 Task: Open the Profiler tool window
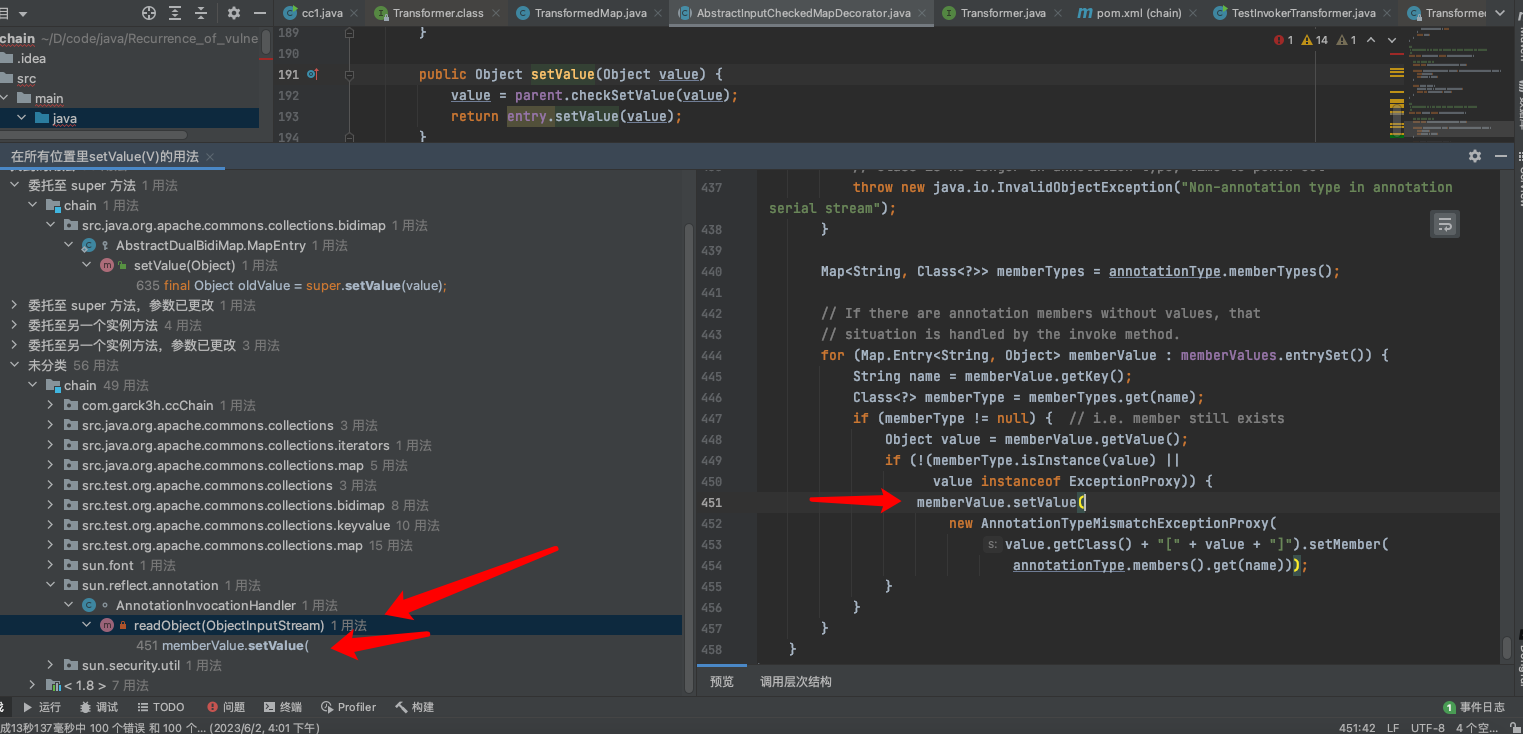point(349,707)
